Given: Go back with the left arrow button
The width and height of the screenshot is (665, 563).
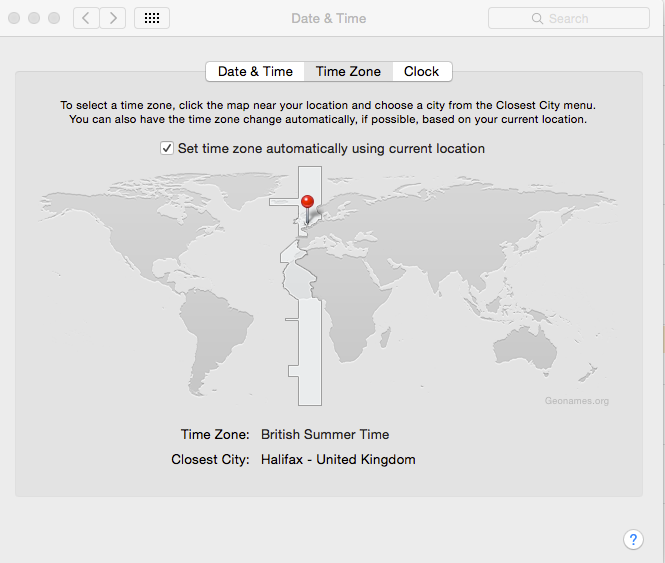Looking at the screenshot, I should pyautogui.click(x=86, y=18).
